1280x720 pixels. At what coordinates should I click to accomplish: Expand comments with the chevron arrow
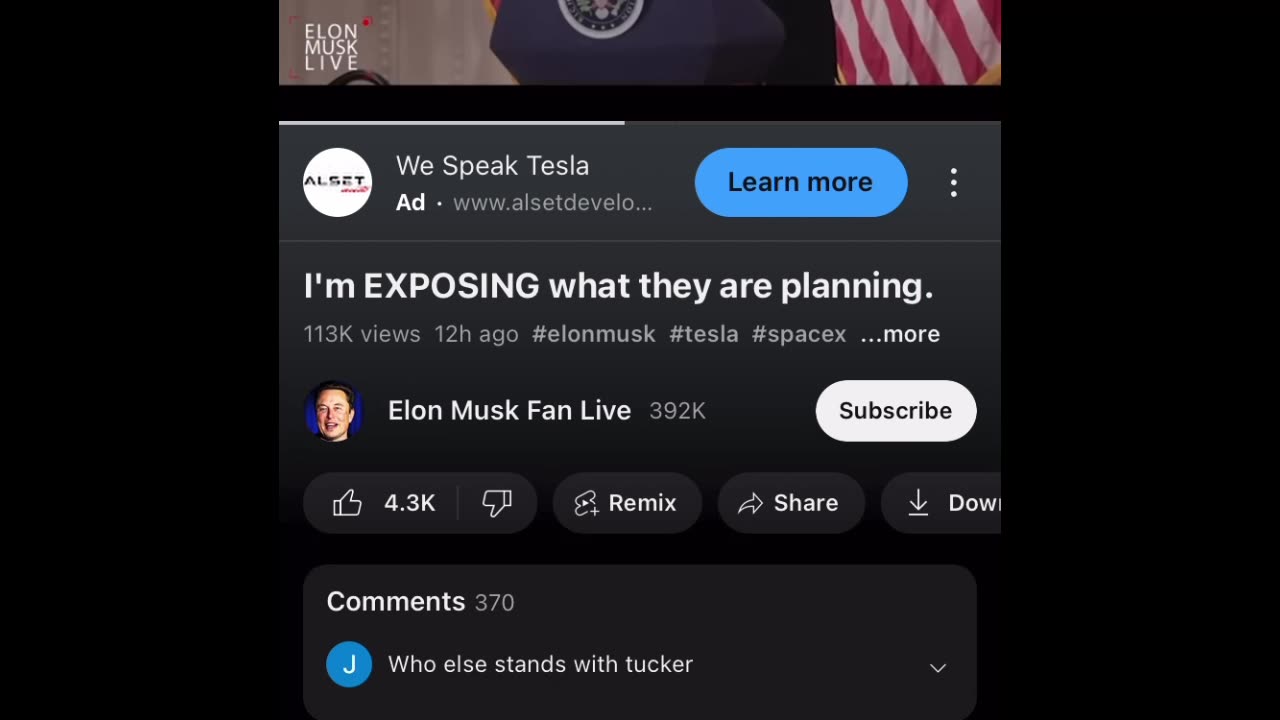coord(938,667)
